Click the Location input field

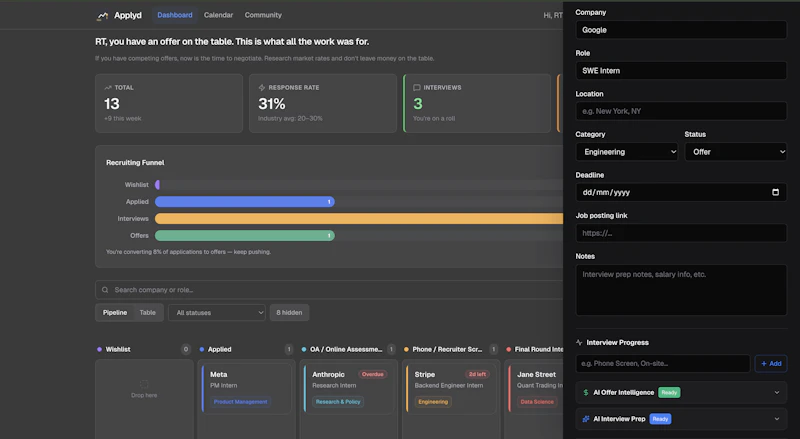tap(681, 111)
